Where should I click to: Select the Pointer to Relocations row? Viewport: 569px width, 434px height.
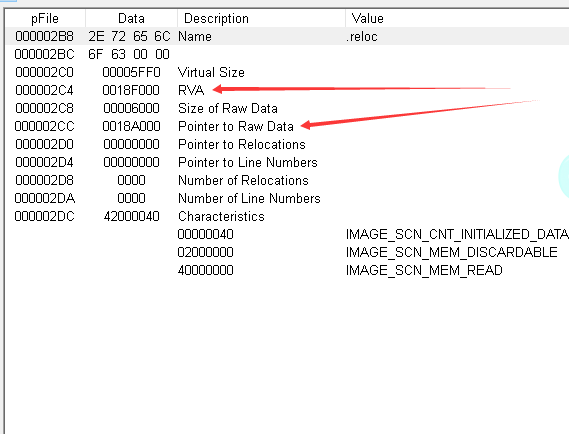click(x=287, y=144)
